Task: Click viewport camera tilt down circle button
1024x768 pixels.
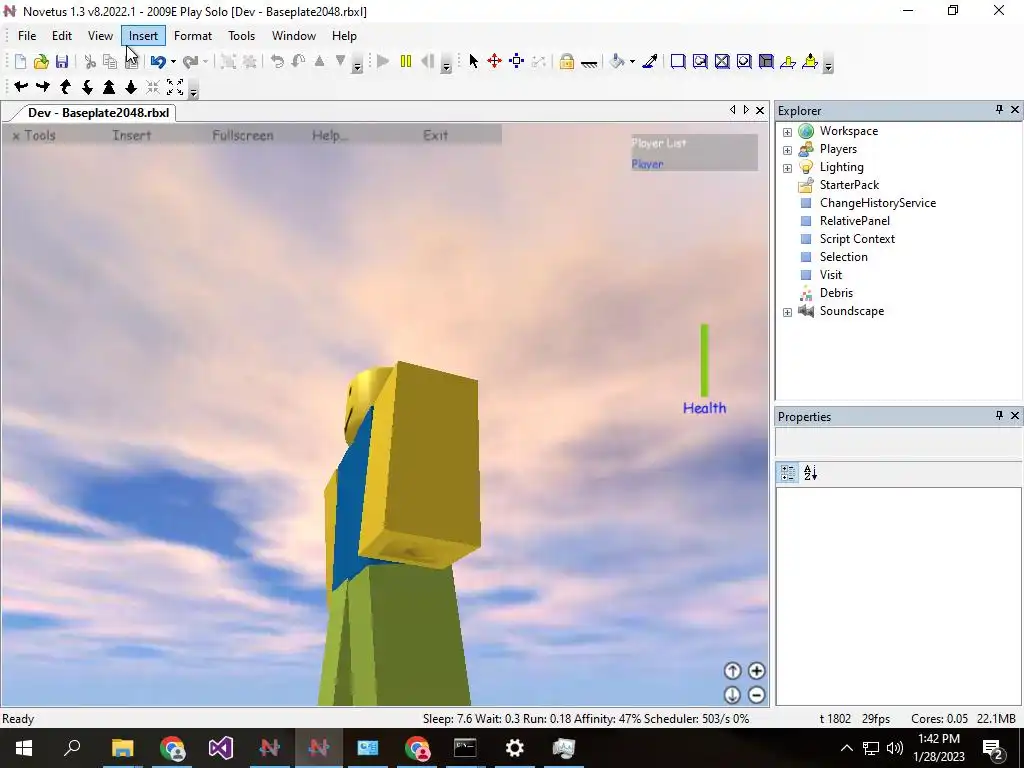Action: pyautogui.click(x=732, y=695)
